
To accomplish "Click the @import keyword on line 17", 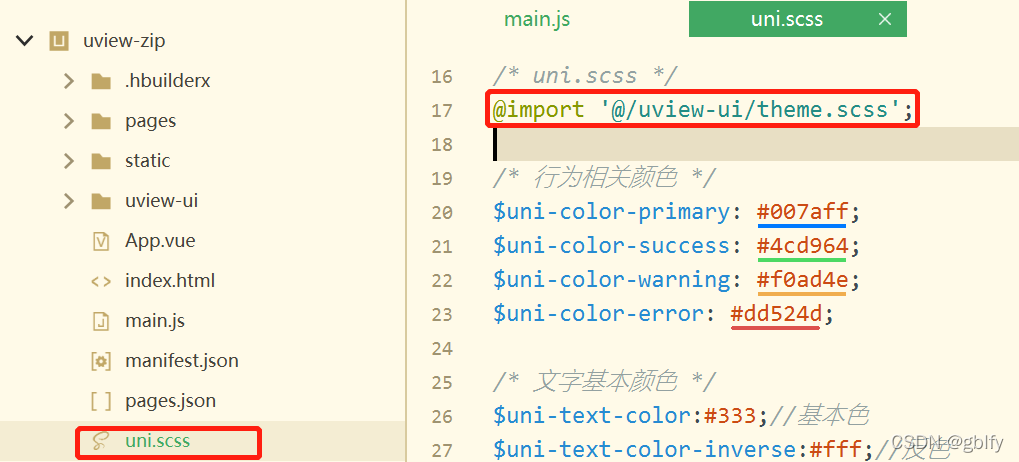I will coord(538,110).
